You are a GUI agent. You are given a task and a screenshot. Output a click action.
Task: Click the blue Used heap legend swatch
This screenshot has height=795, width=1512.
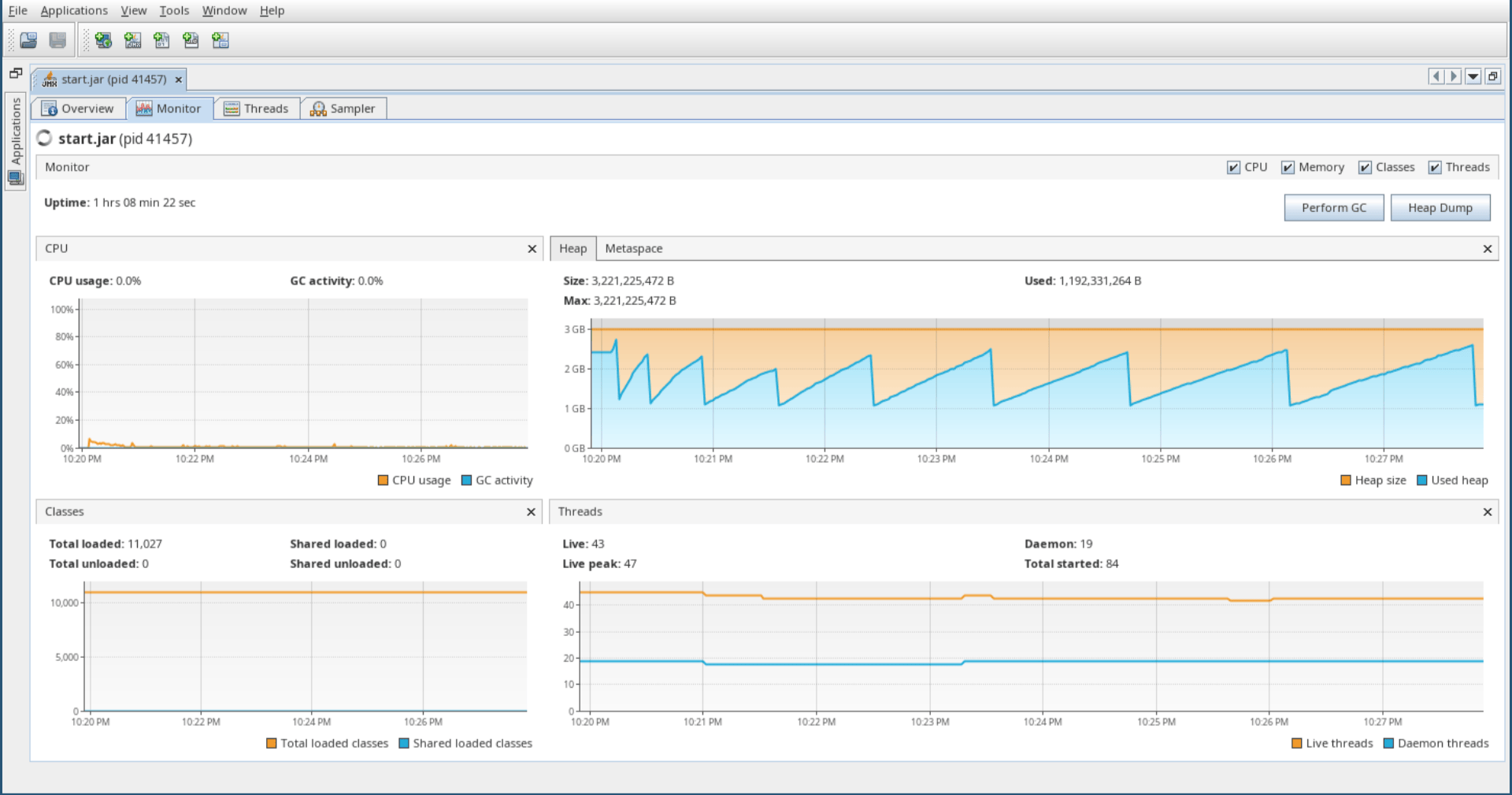click(x=1422, y=481)
